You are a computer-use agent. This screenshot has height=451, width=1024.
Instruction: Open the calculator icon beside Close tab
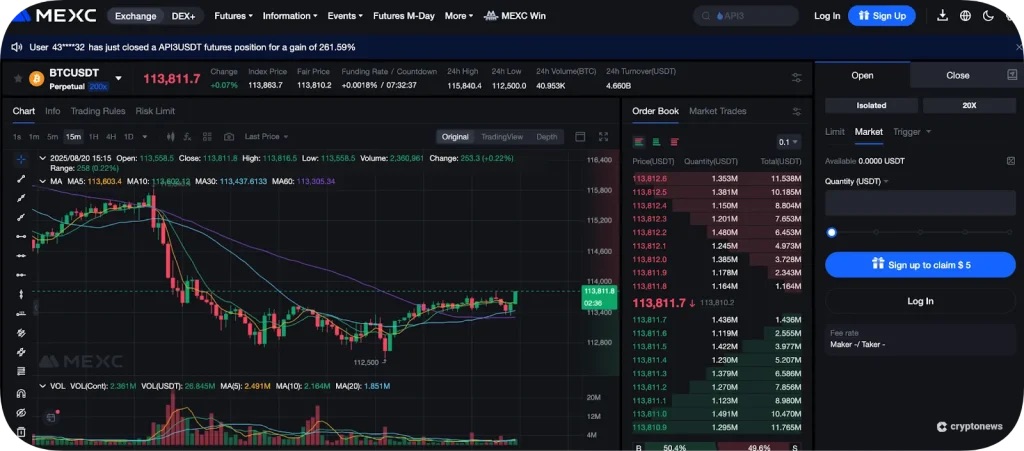click(1012, 75)
